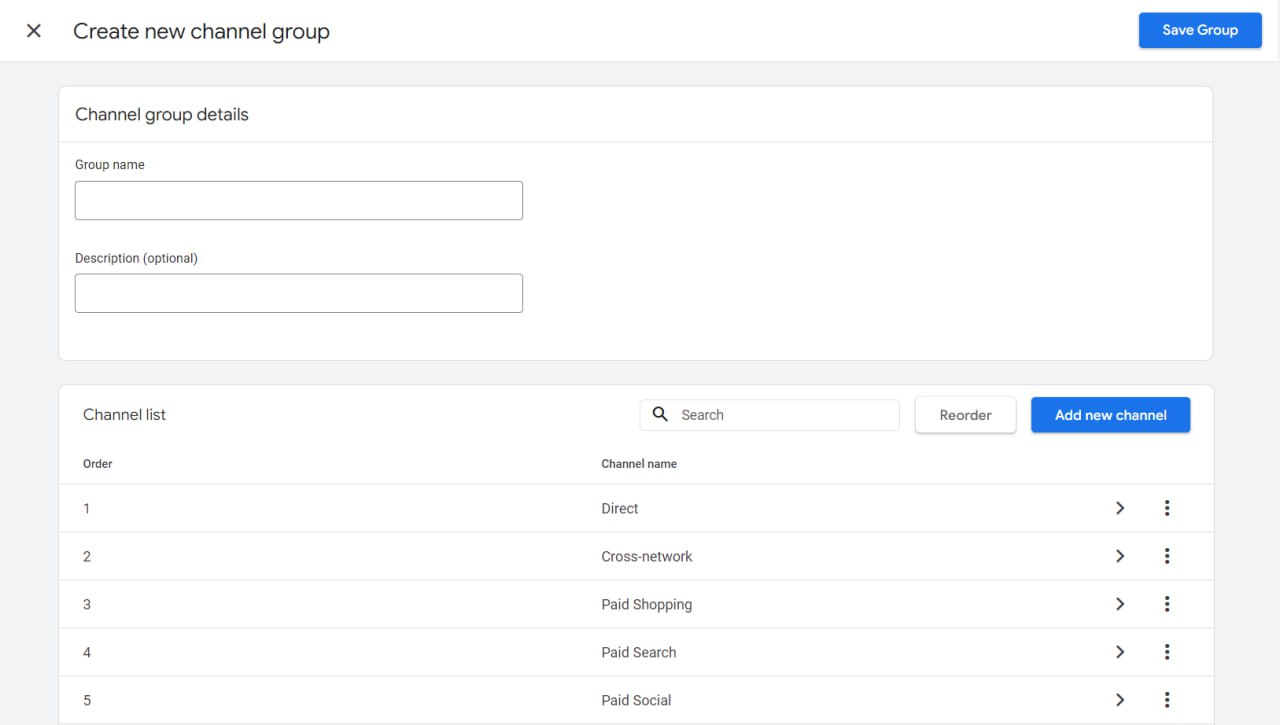The width and height of the screenshot is (1280, 725).
Task: Type in the Group name field
Action: click(298, 200)
